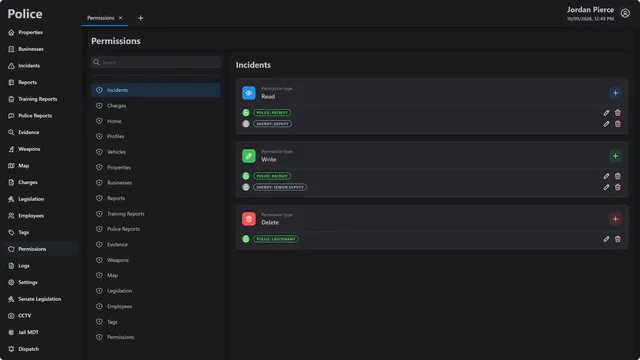Click the Dispatch icon in sidebar
640x360 pixels.
[11, 349]
